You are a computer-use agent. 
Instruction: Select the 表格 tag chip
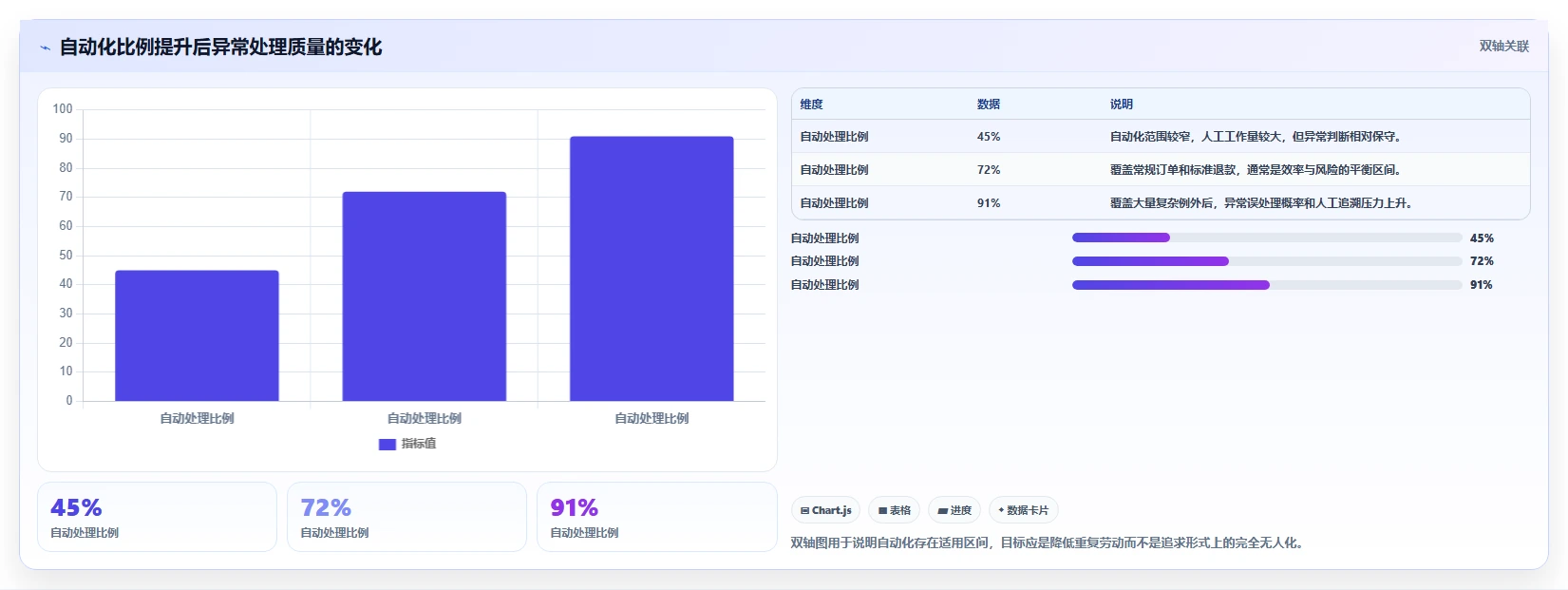point(895,510)
